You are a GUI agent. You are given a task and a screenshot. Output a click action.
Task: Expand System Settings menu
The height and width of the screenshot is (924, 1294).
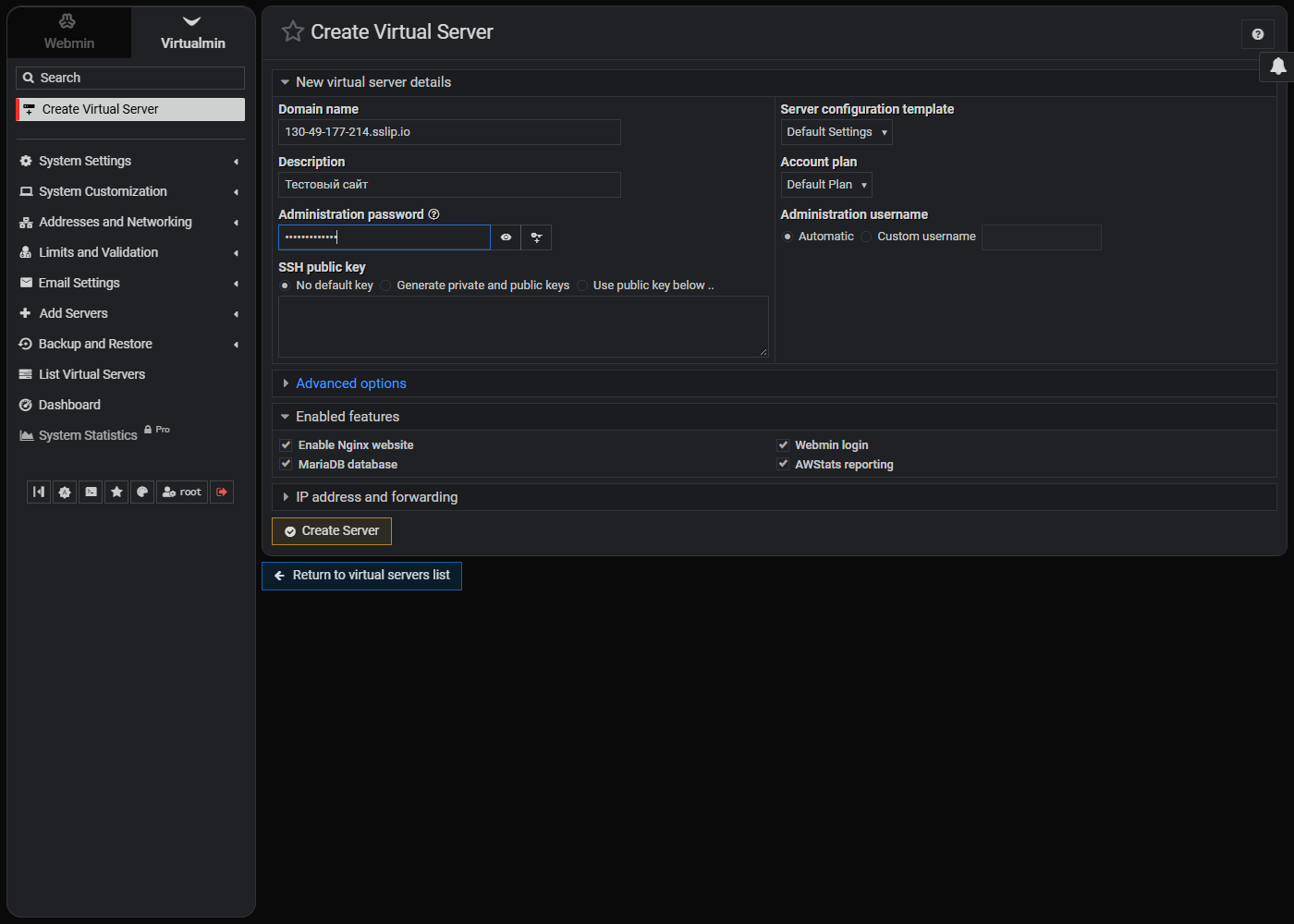[130, 161]
